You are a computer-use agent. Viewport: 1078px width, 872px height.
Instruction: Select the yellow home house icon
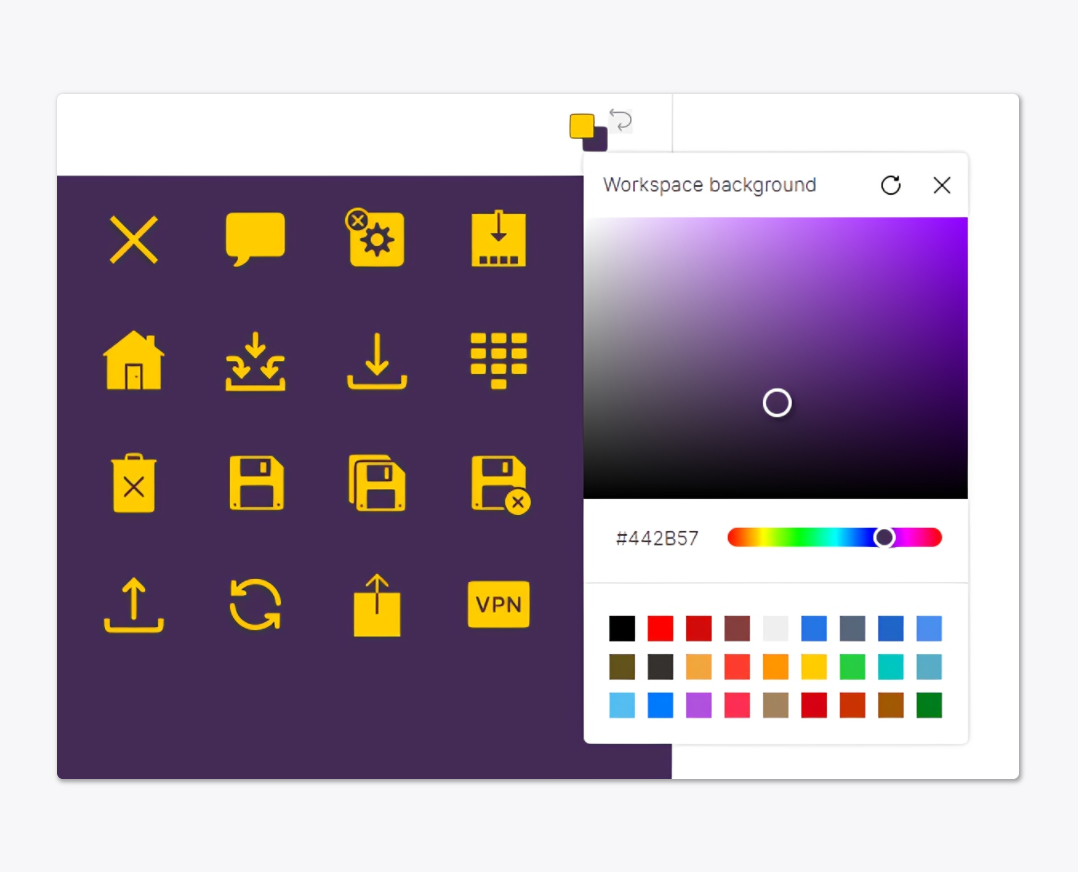pos(133,360)
